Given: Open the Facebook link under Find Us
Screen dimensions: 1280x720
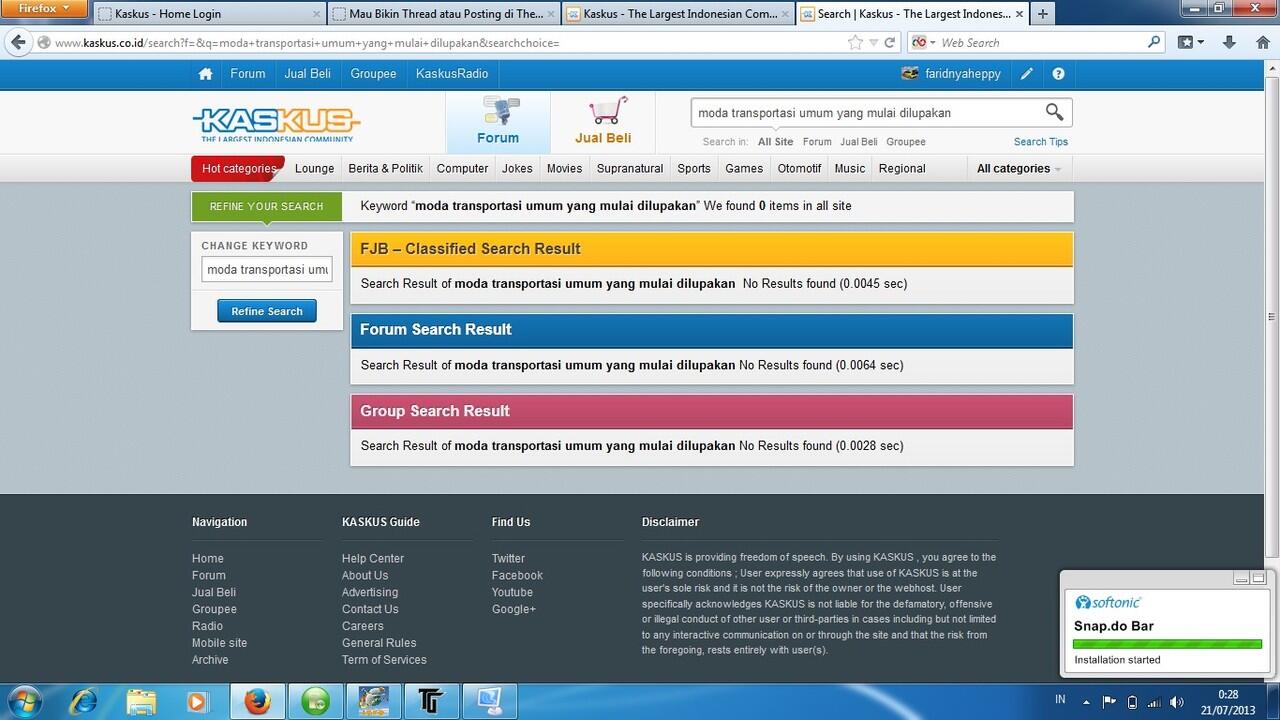Looking at the screenshot, I should pyautogui.click(x=517, y=576).
